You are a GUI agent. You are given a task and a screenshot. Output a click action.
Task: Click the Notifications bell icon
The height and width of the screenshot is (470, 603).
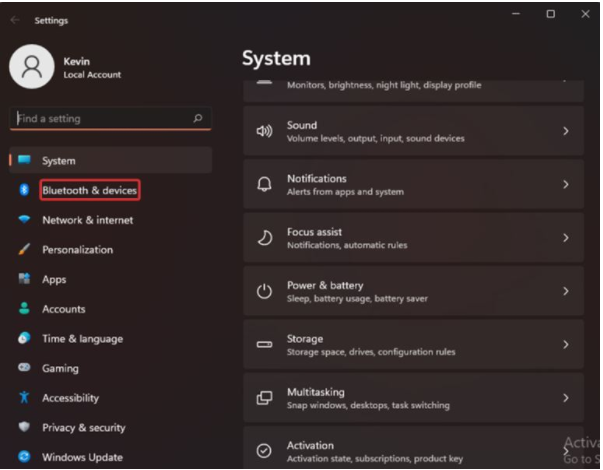tap(265, 185)
